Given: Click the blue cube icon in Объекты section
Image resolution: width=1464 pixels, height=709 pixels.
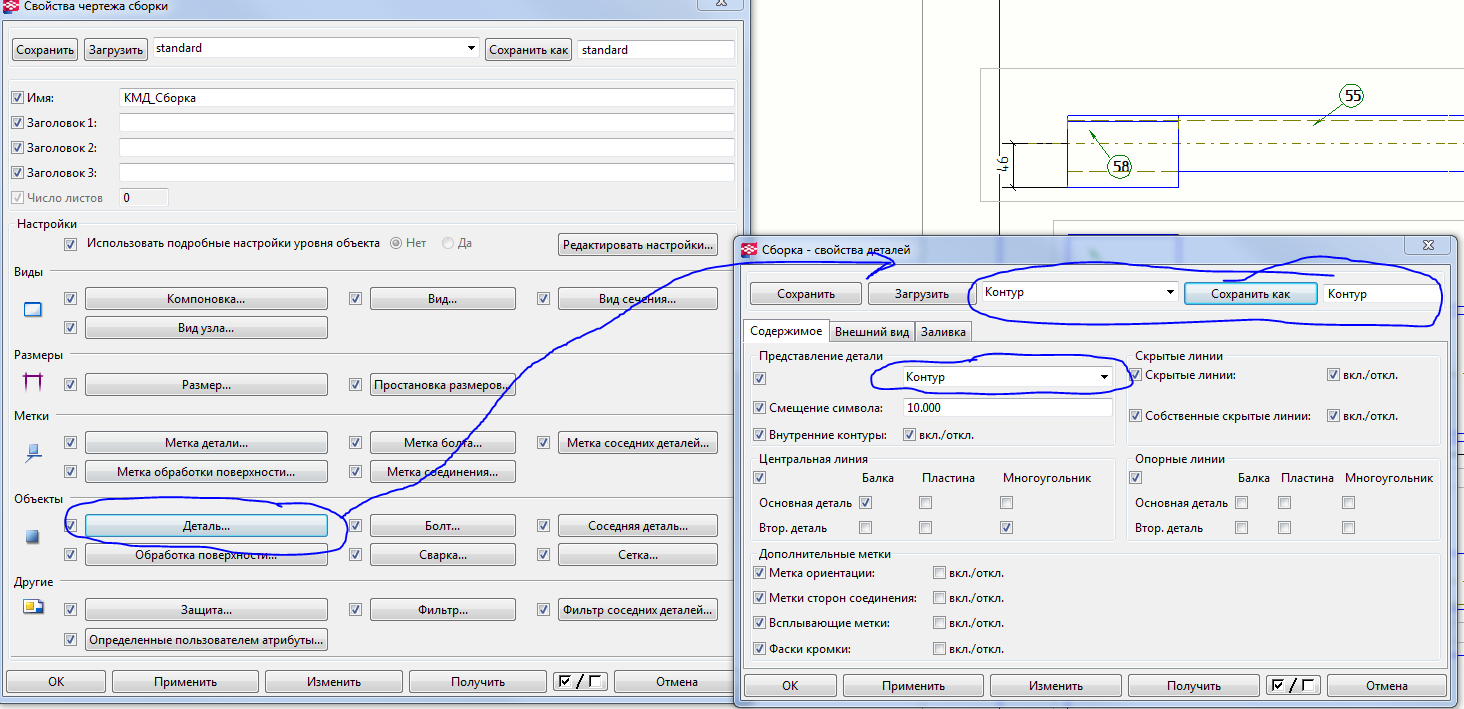Looking at the screenshot, I should 33,537.
